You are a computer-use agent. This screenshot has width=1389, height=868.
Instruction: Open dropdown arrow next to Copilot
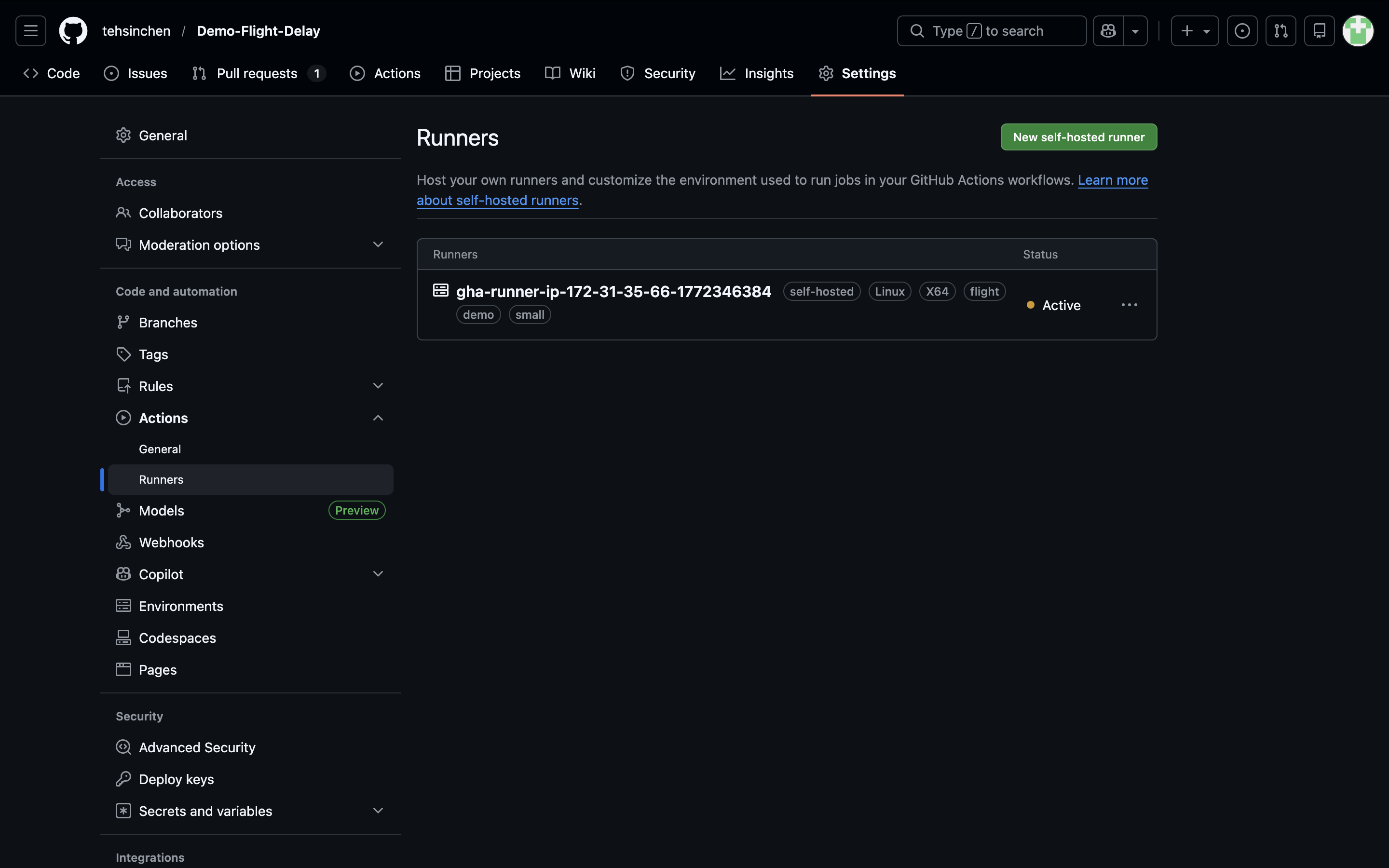[1135, 31]
